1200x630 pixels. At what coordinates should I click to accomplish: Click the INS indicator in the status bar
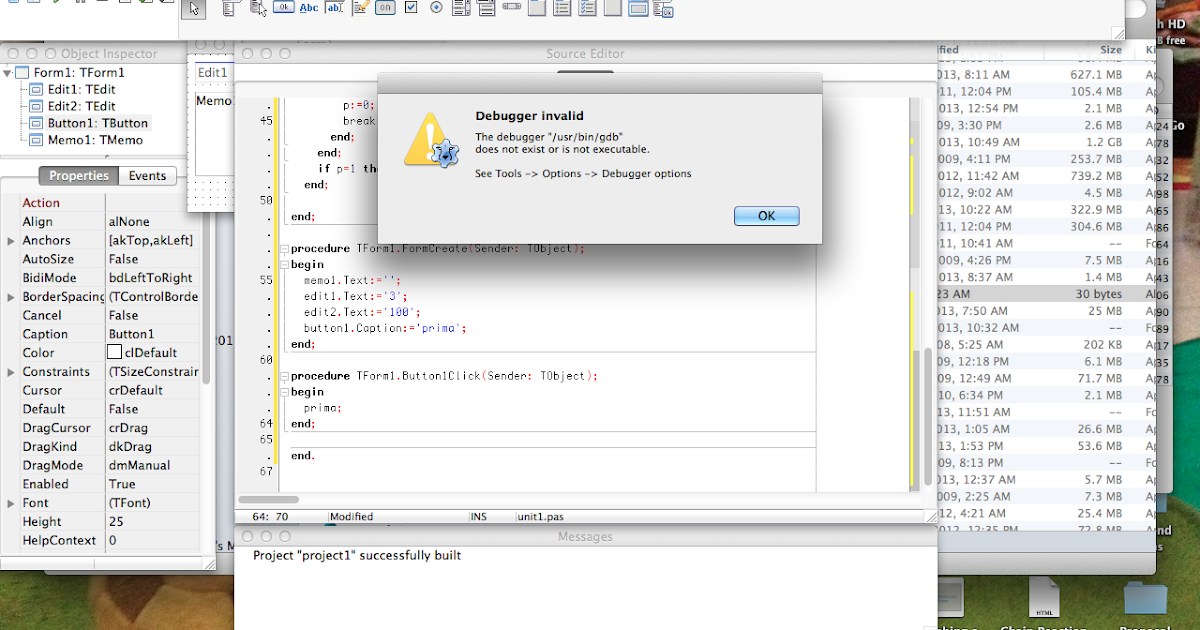point(477,517)
